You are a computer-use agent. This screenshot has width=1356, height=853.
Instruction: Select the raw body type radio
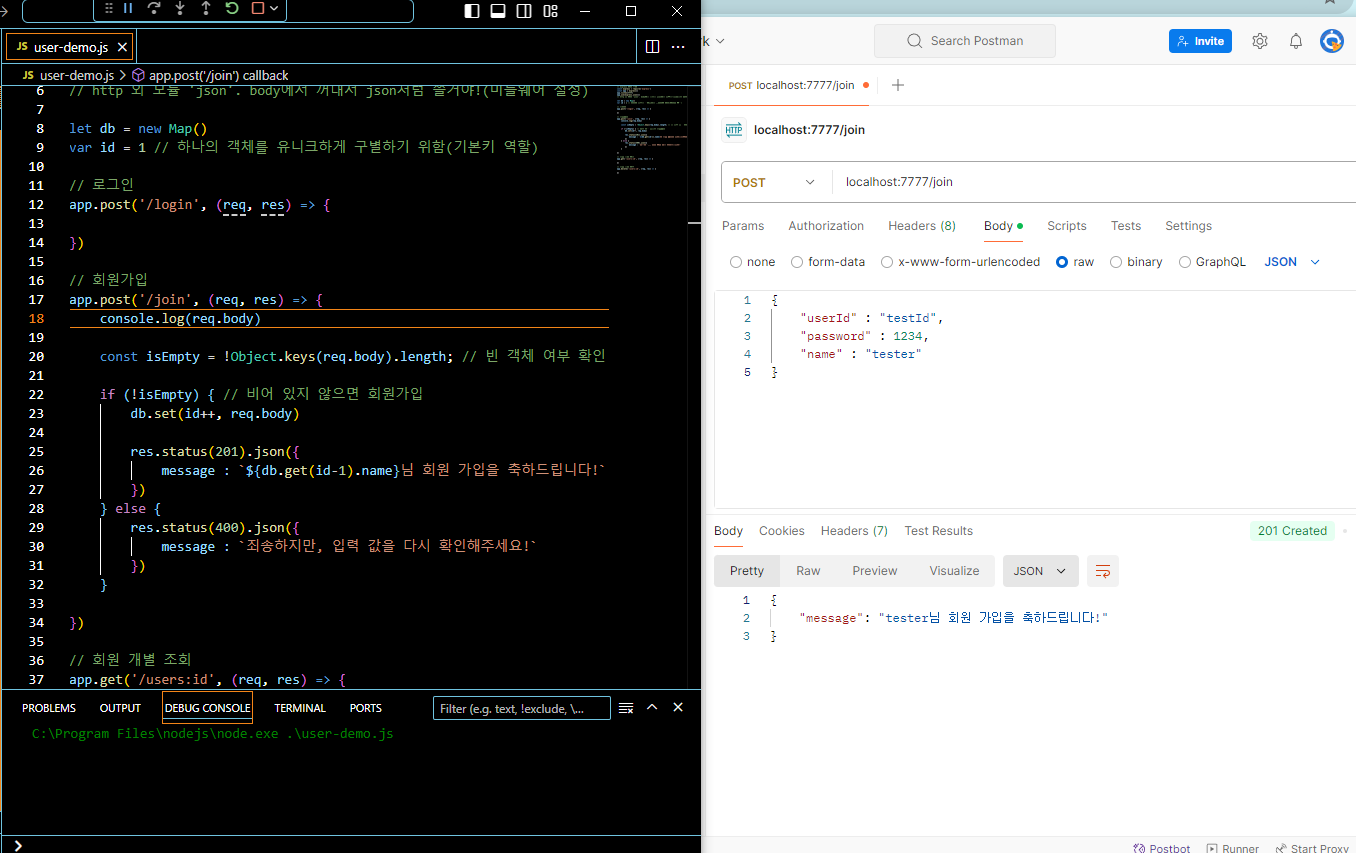[x=1062, y=262]
